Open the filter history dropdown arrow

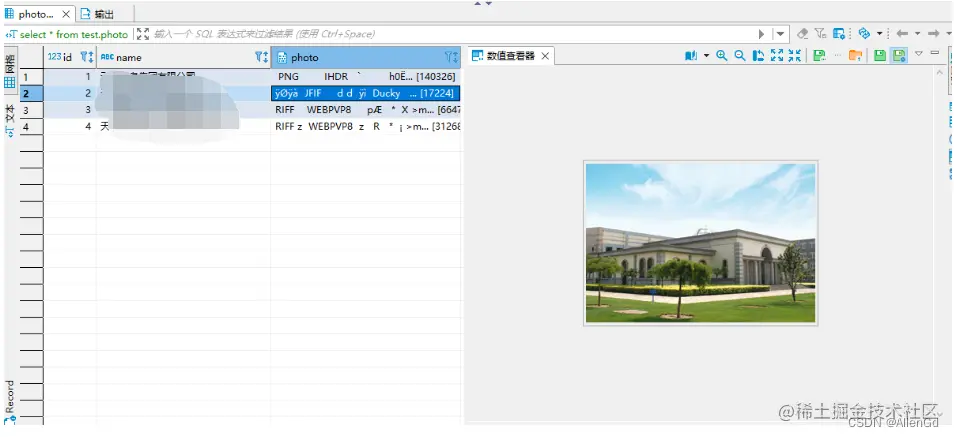[x=781, y=34]
